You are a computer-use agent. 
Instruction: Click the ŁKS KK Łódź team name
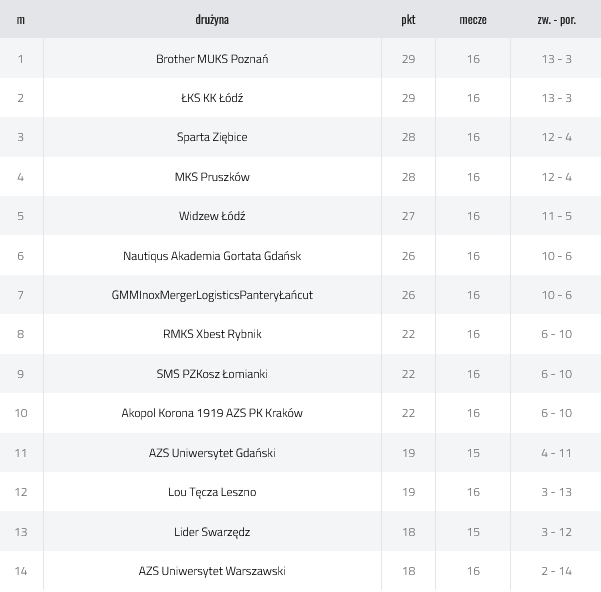212,98
